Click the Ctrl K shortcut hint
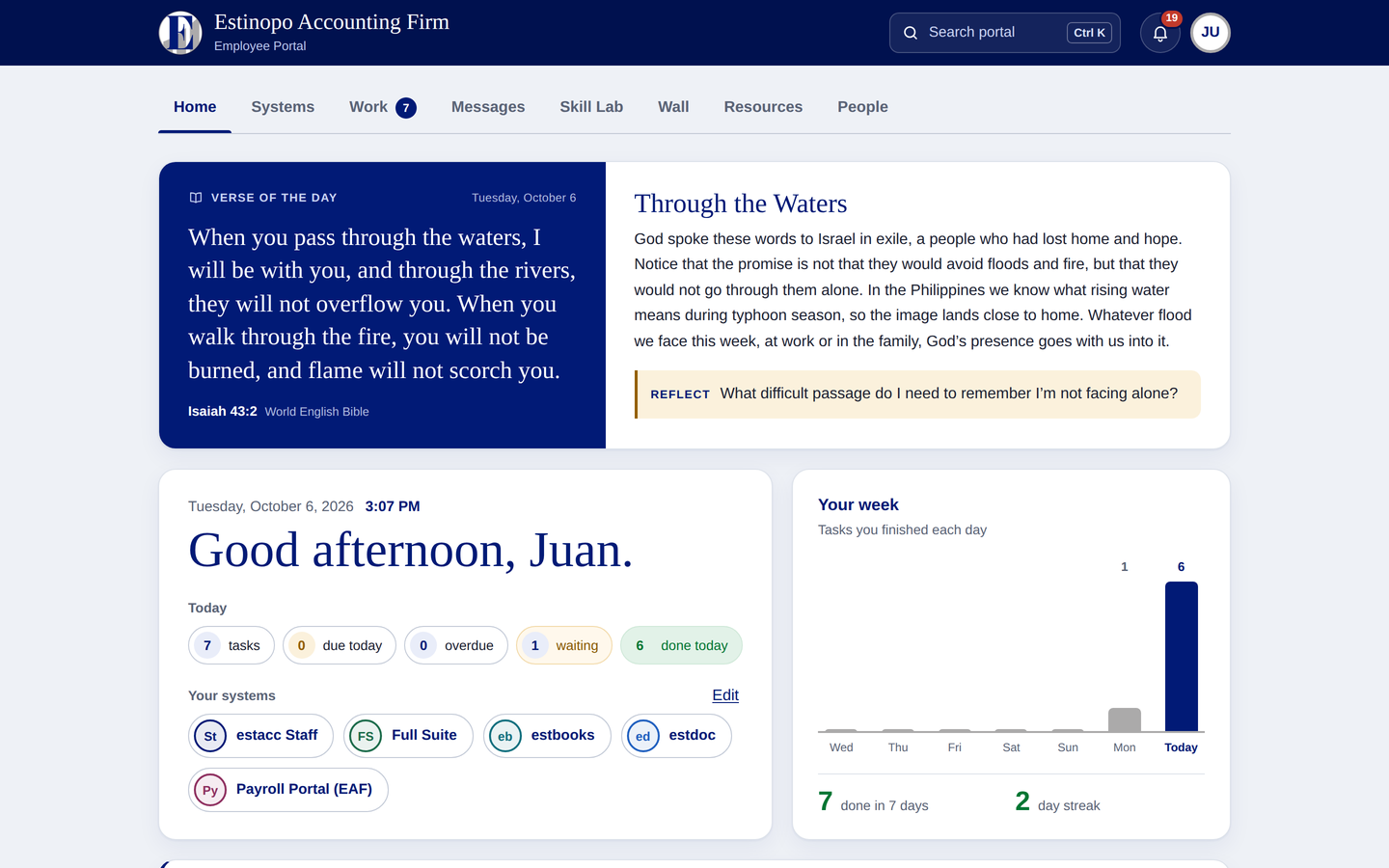This screenshot has height=868, width=1389. 1090,33
